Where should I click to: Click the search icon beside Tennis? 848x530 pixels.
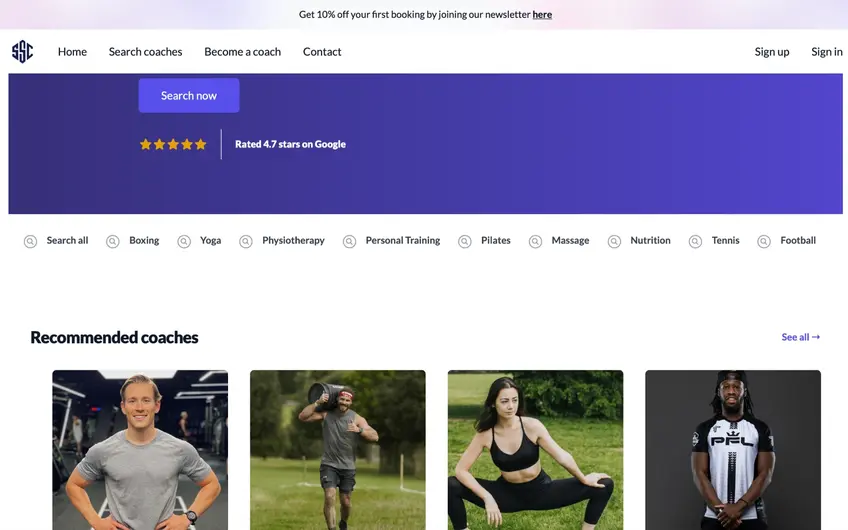click(x=695, y=241)
